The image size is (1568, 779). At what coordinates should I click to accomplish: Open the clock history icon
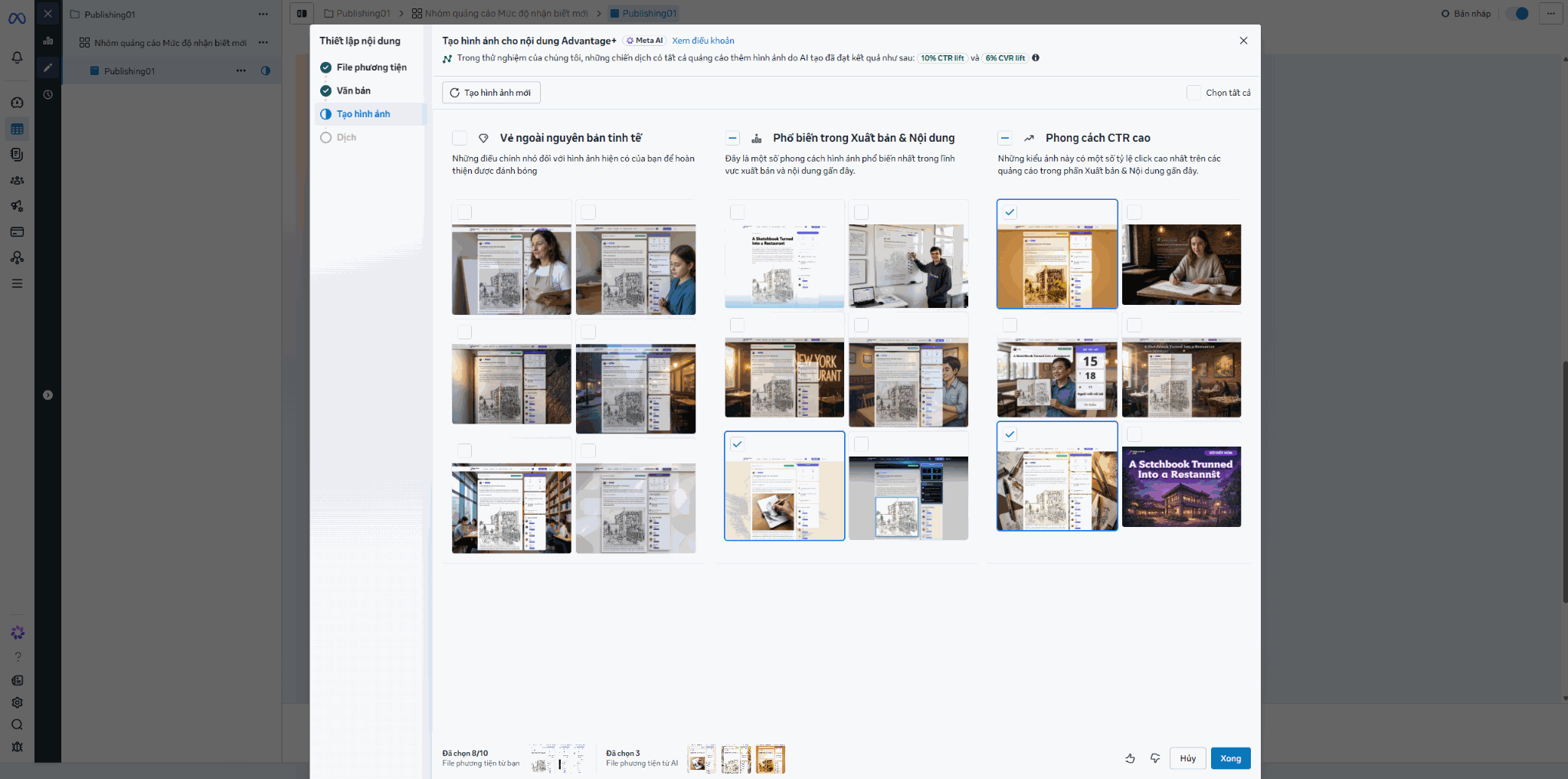47,95
